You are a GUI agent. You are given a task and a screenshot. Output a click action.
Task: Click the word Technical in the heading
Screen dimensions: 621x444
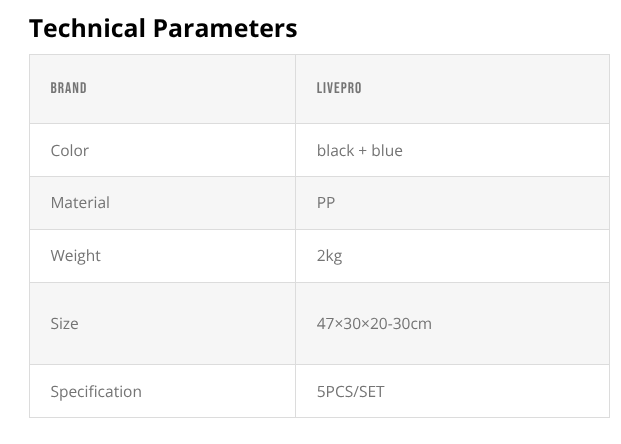pyautogui.click(x=87, y=28)
